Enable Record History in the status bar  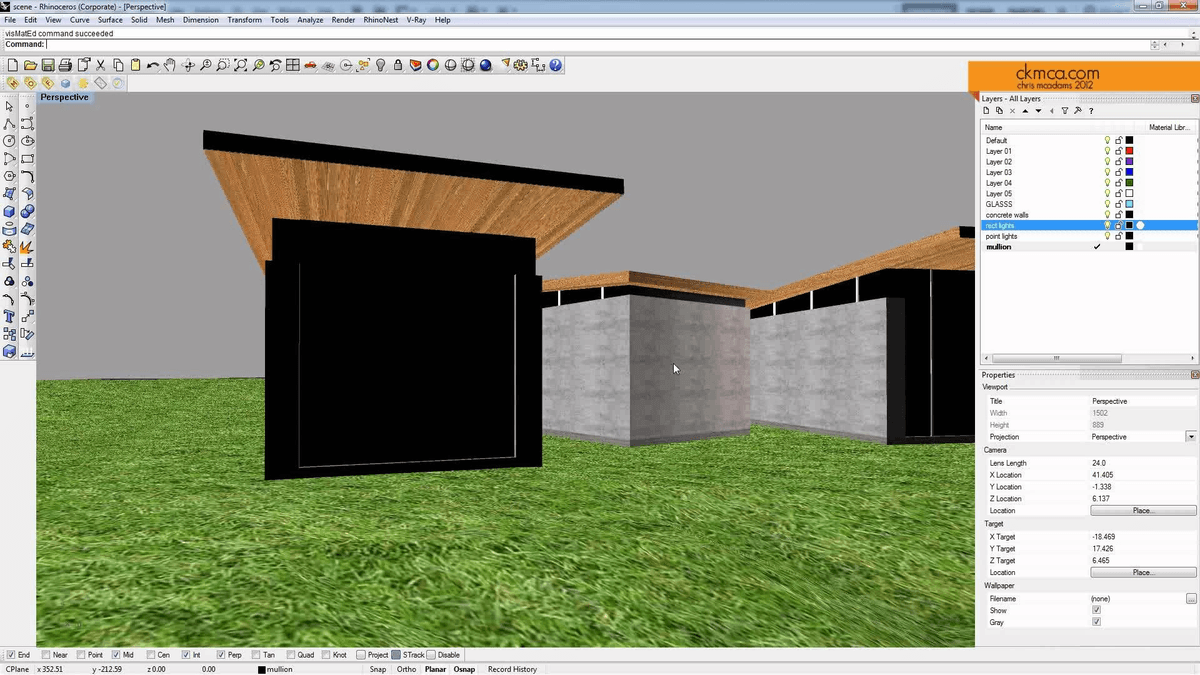click(x=512, y=669)
